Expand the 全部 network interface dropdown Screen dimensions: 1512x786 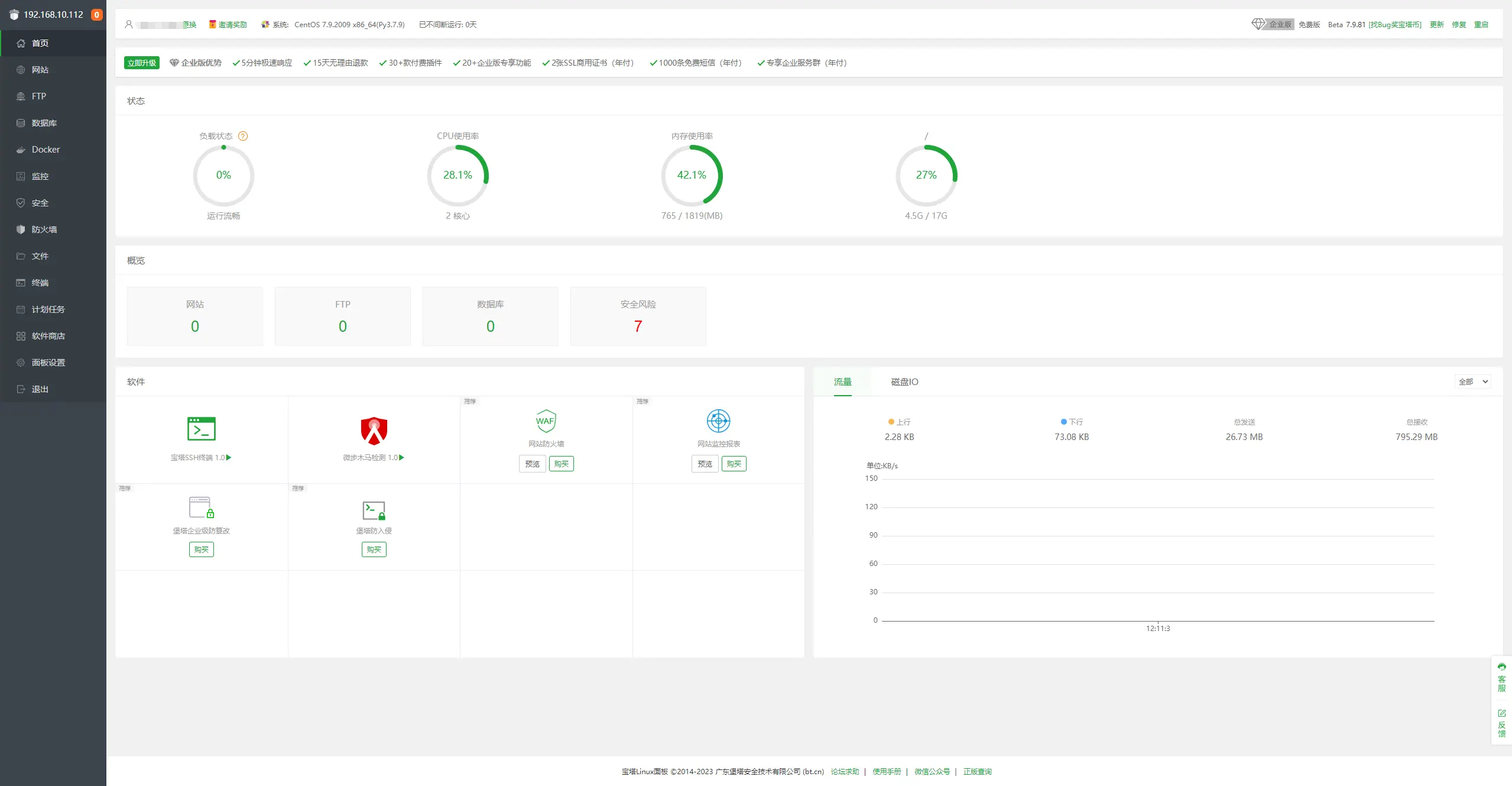[x=1472, y=382]
